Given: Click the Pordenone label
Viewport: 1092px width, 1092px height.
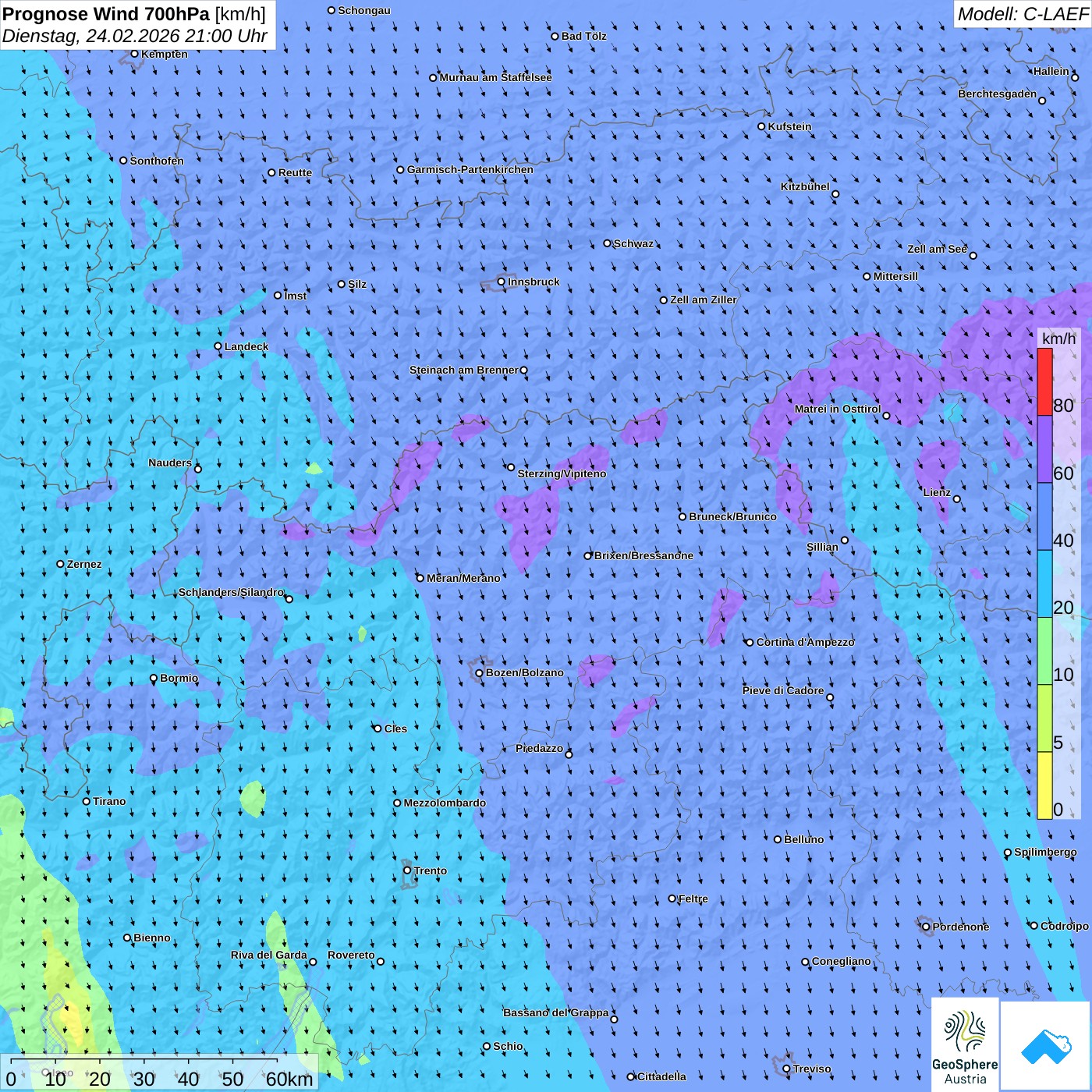Looking at the screenshot, I should pos(961,927).
